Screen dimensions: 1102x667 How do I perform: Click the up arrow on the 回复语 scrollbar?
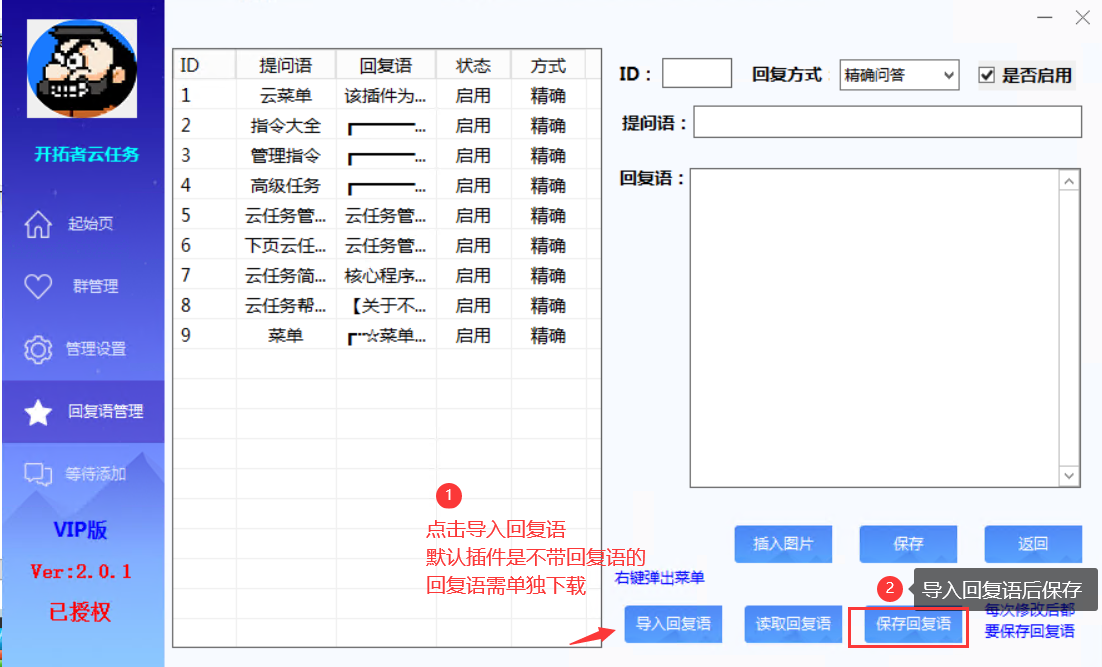click(x=1070, y=180)
